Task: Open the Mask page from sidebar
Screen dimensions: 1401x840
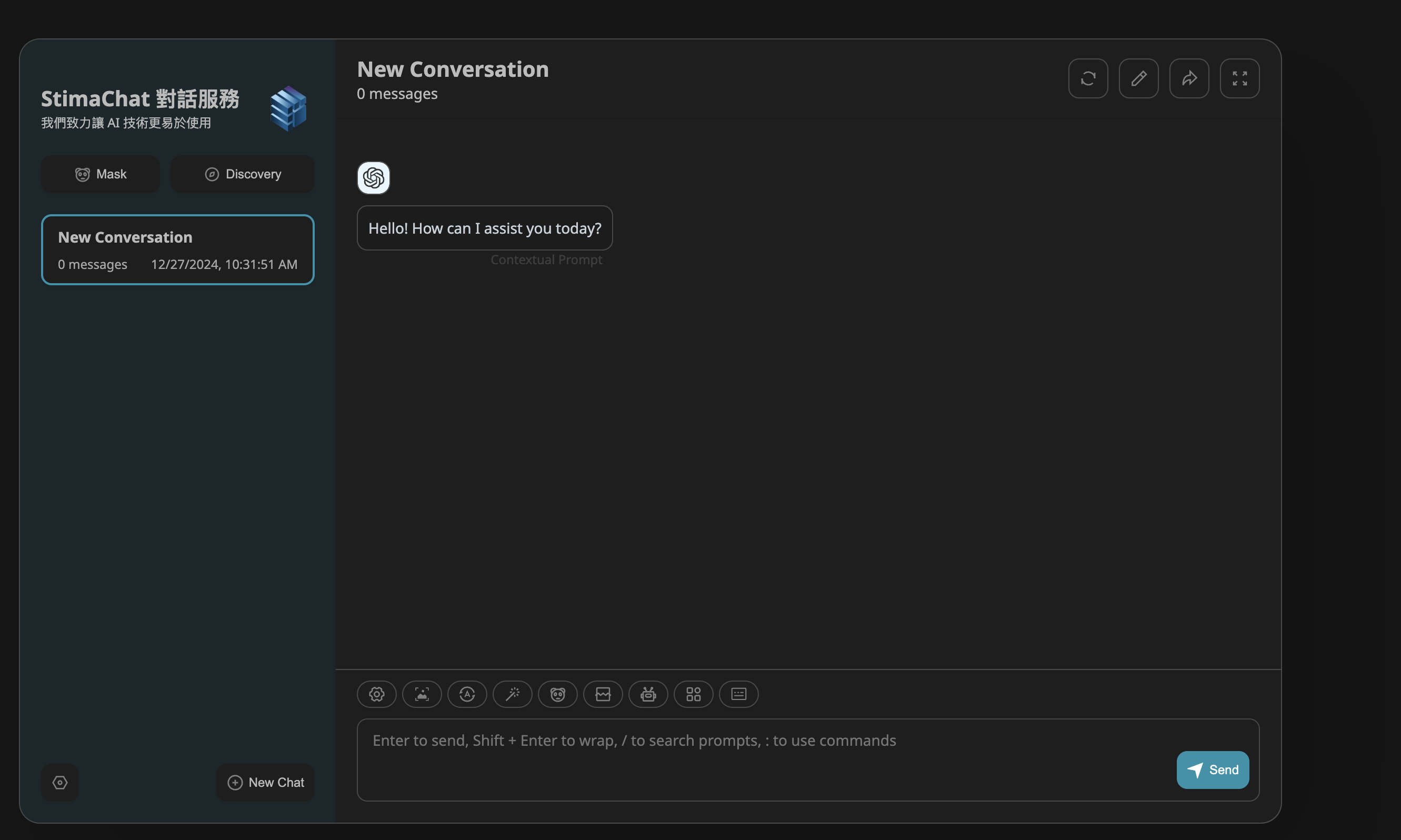Action: coord(101,174)
